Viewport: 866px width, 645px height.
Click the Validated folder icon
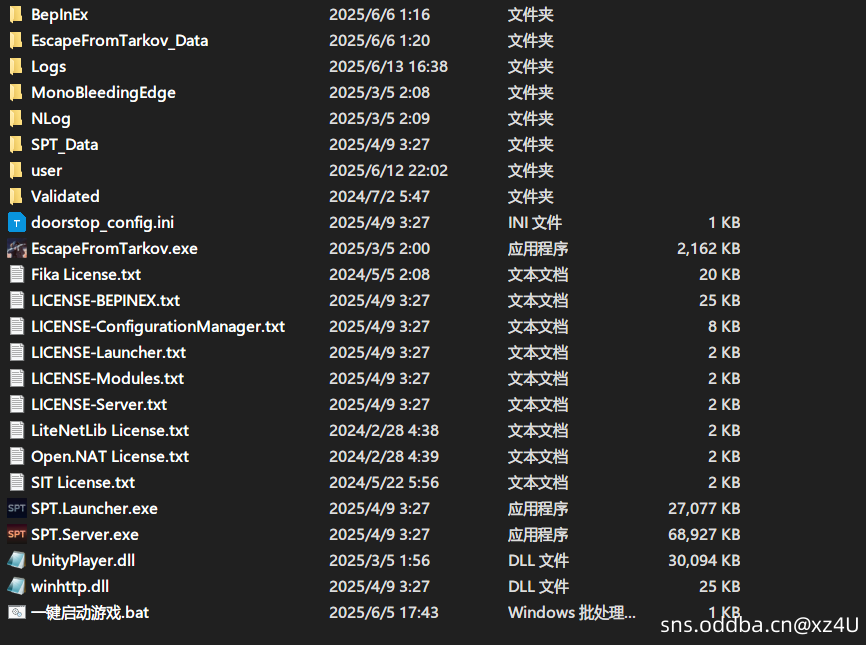point(16,196)
